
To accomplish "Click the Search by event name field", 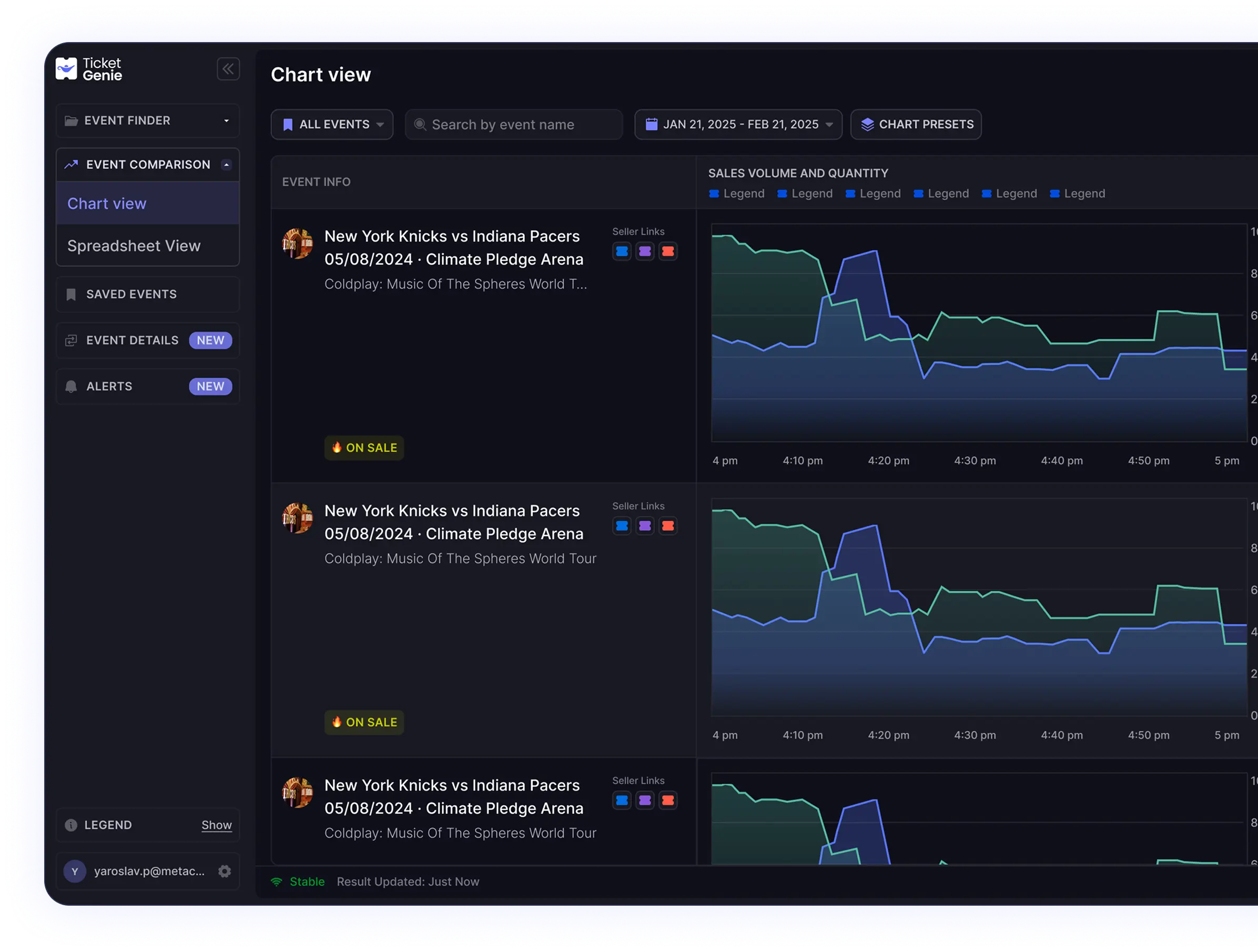I will 513,124.
